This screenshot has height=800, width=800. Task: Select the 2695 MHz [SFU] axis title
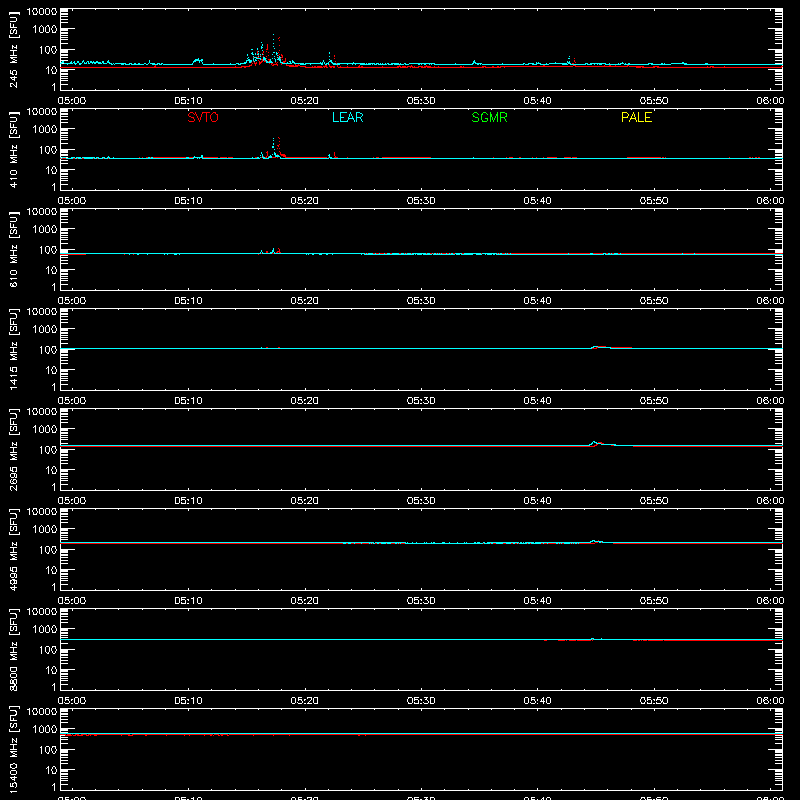[14, 449]
